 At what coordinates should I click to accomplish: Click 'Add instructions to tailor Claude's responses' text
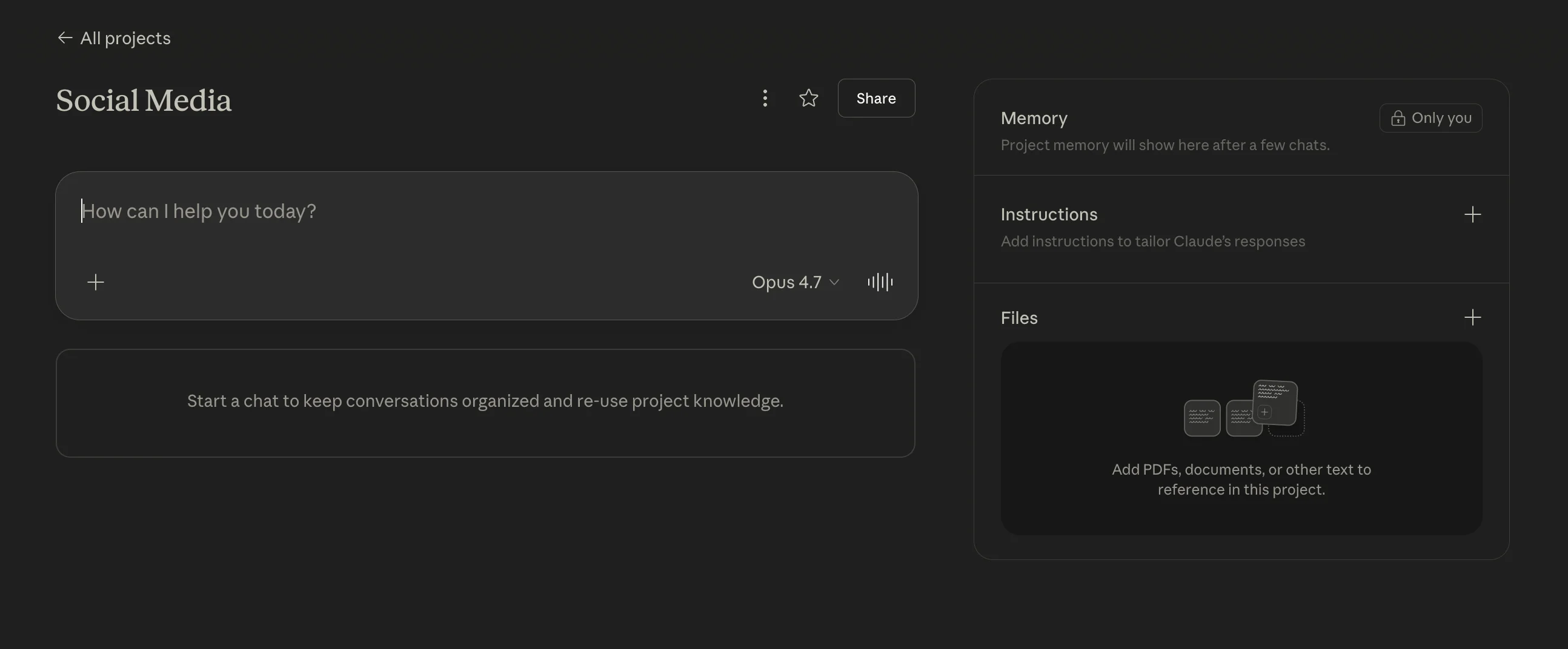tap(1153, 242)
